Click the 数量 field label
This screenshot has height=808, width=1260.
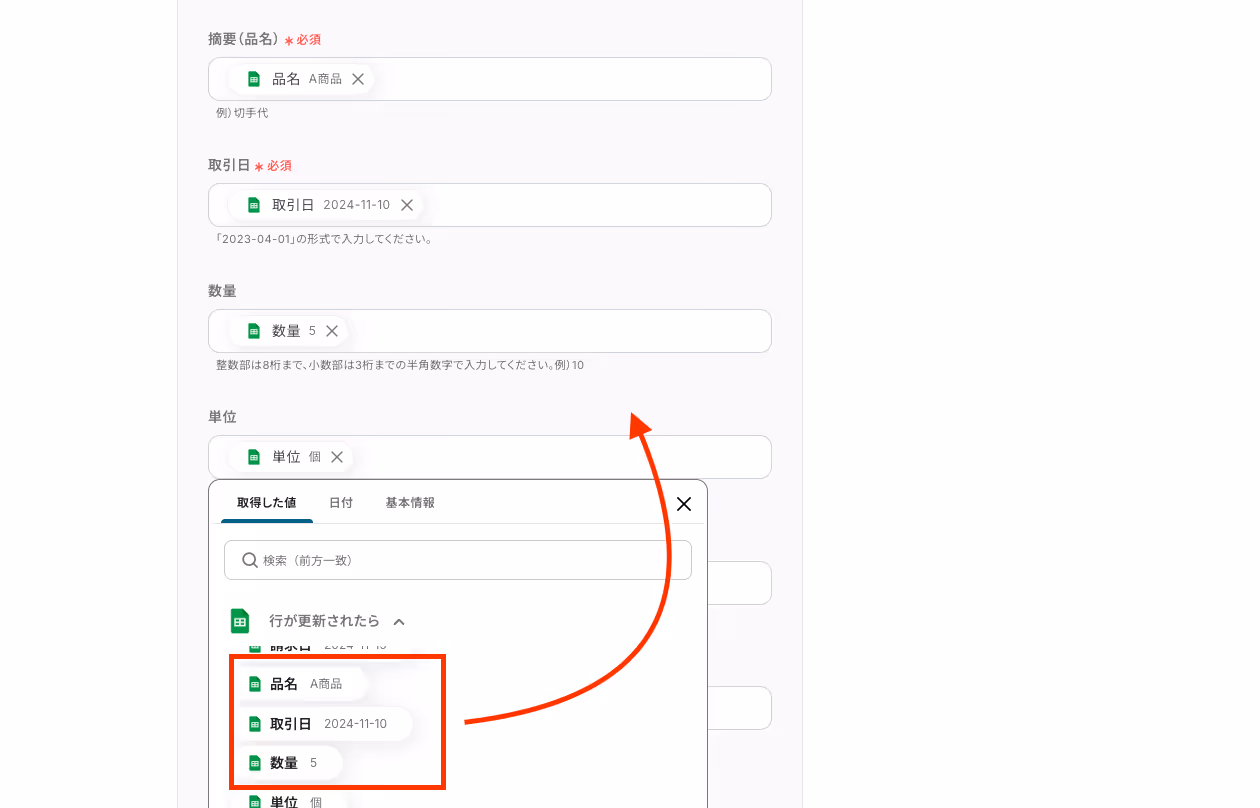222,291
